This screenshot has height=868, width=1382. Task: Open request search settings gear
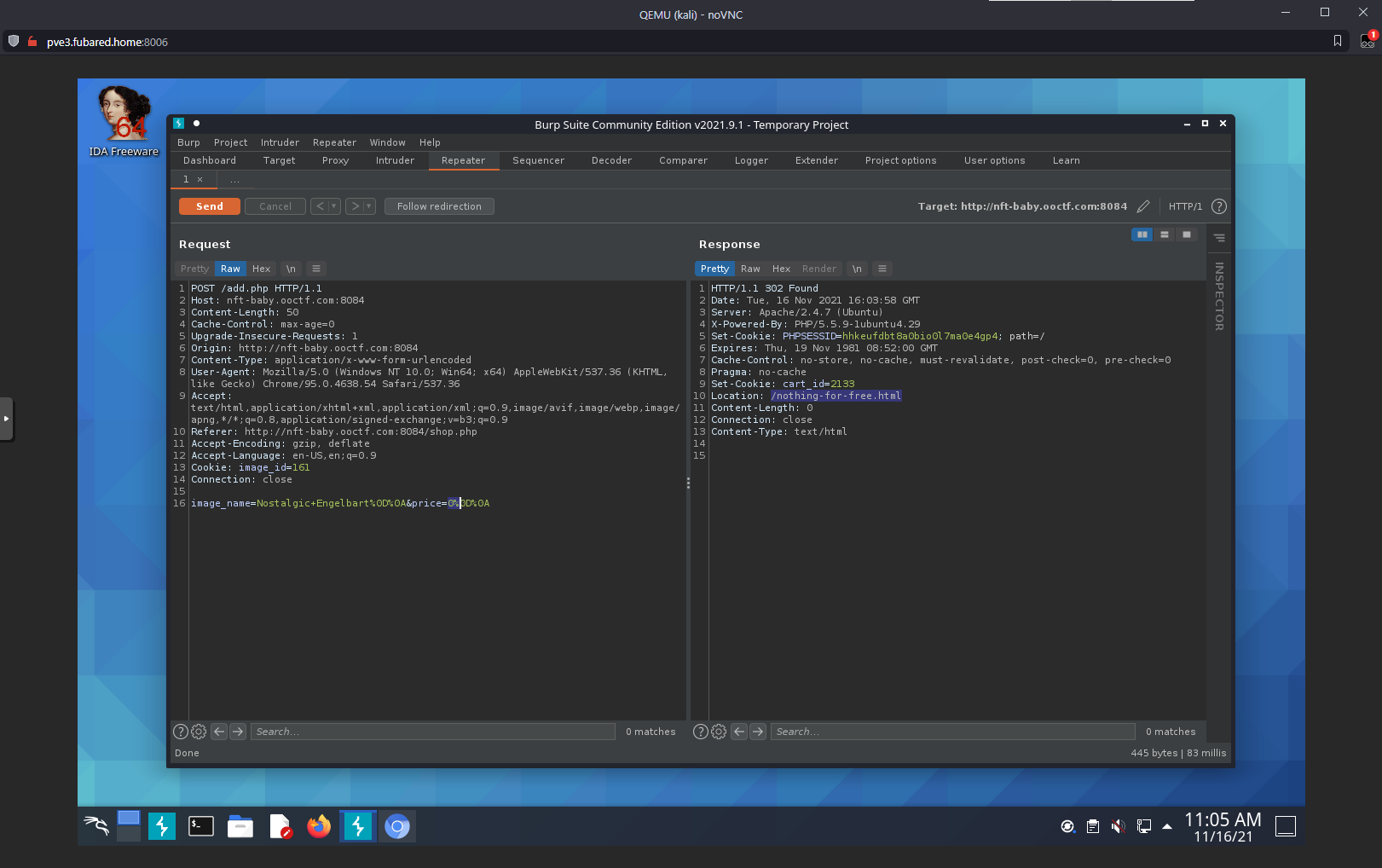pos(199,732)
